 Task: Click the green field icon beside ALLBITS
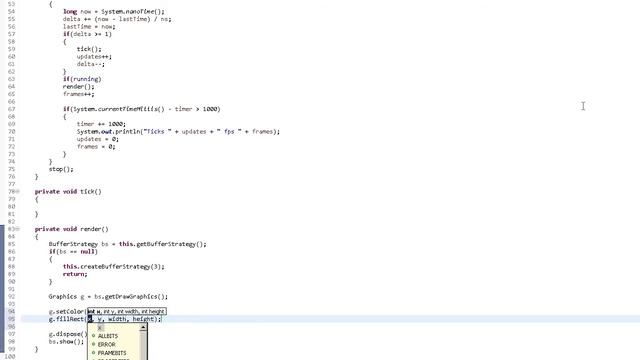(93, 336)
